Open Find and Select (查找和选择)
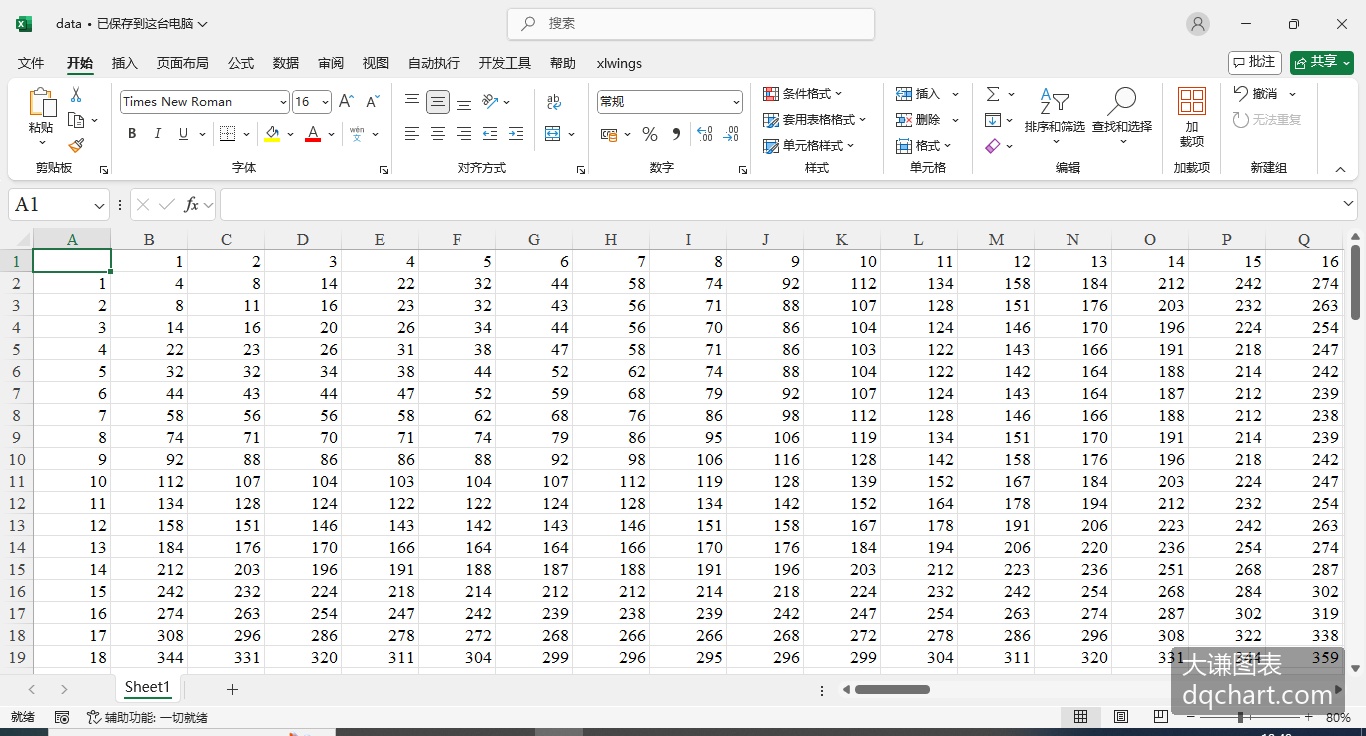The height and width of the screenshot is (736, 1366). coord(1121,114)
